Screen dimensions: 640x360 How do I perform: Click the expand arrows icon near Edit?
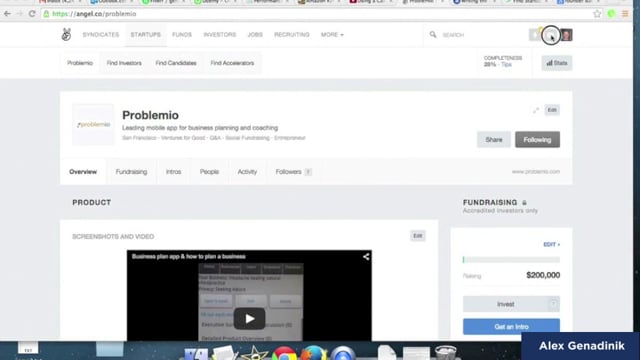coord(536,110)
